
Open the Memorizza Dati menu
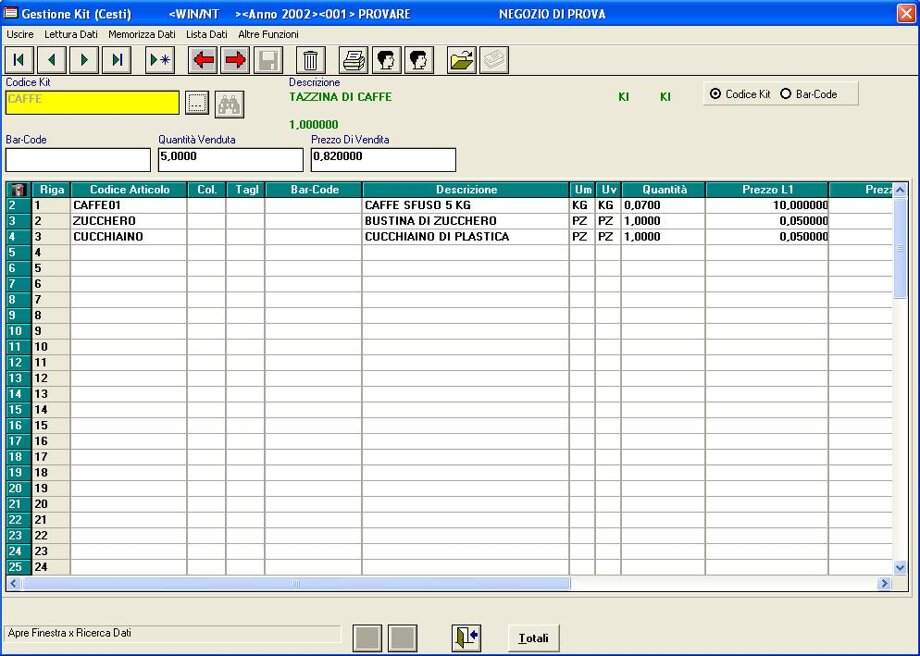click(x=142, y=34)
